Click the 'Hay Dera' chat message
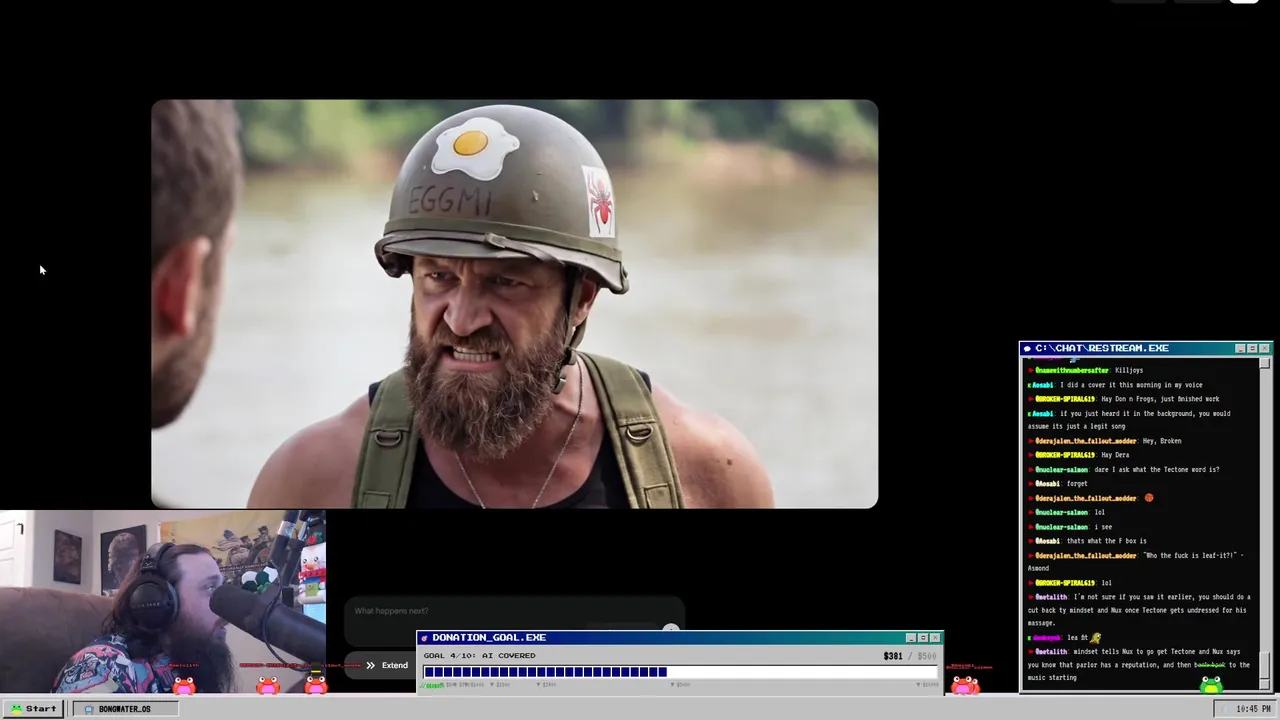This screenshot has width=1280, height=720. [x=1115, y=455]
